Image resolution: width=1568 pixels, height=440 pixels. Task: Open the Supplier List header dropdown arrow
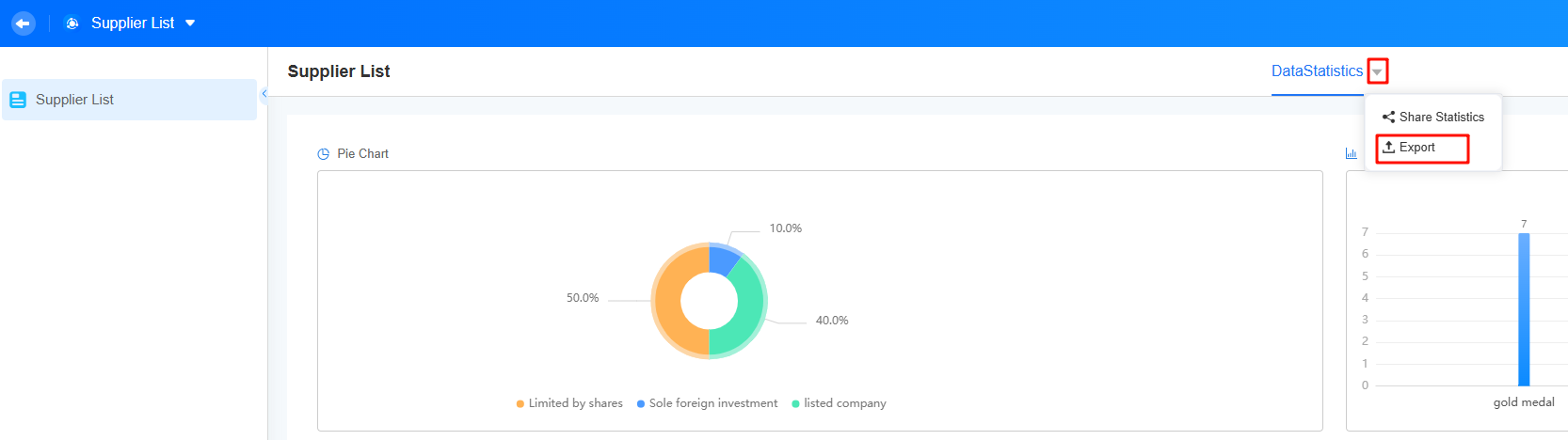click(190, 24)
